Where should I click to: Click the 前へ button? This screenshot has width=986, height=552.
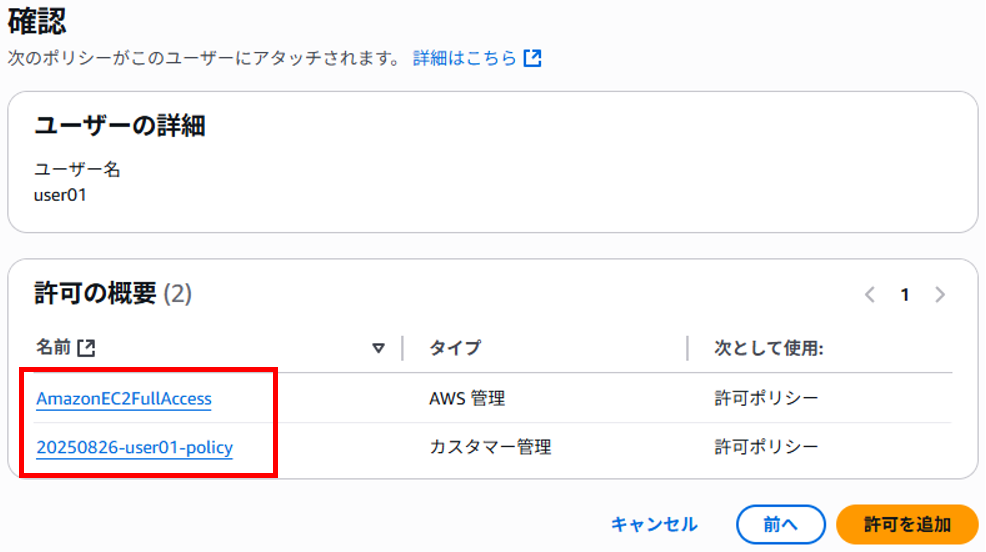[780, 524]
